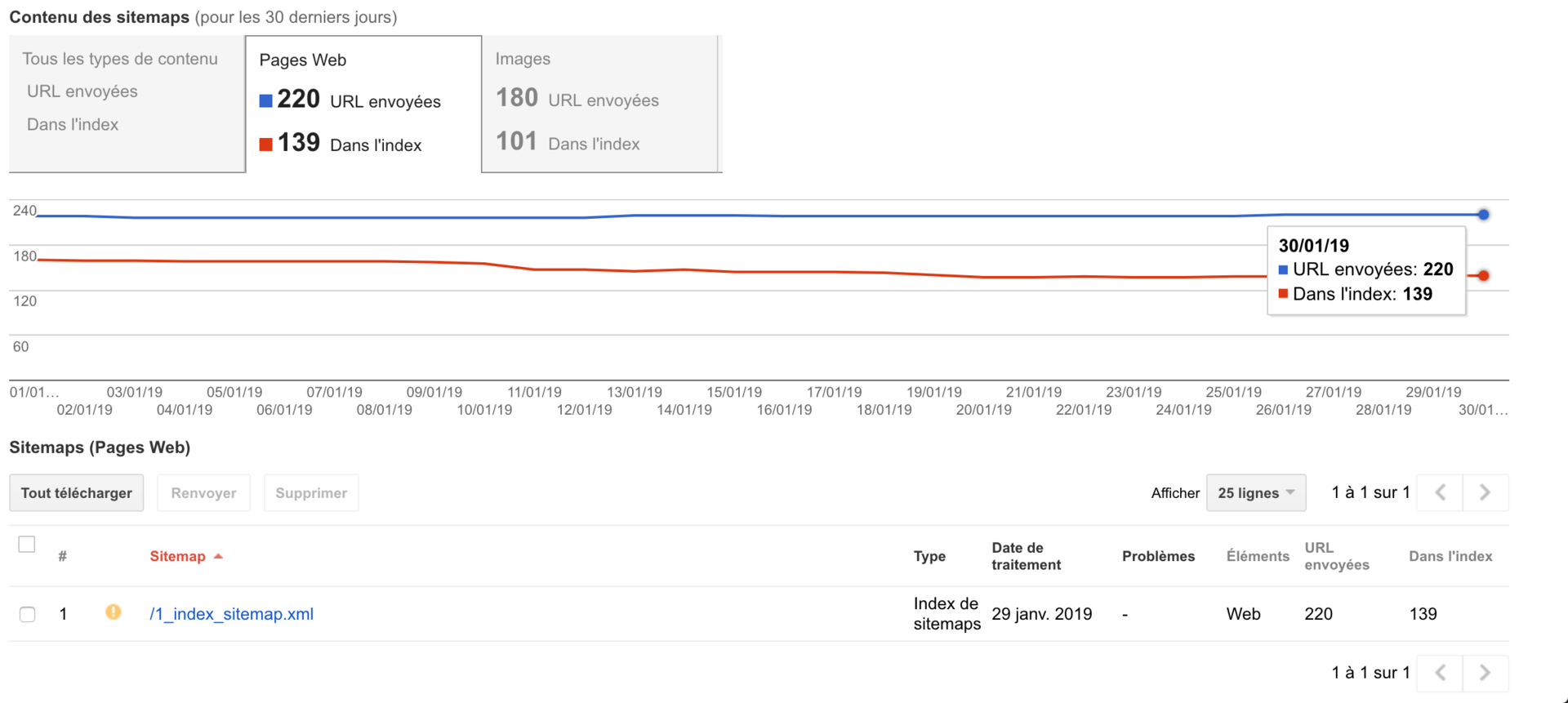The width and height of the screenshot is (1568, 703).
Task: Toggle the select-all checkbox in table header
Action: (x=27, y=544)
